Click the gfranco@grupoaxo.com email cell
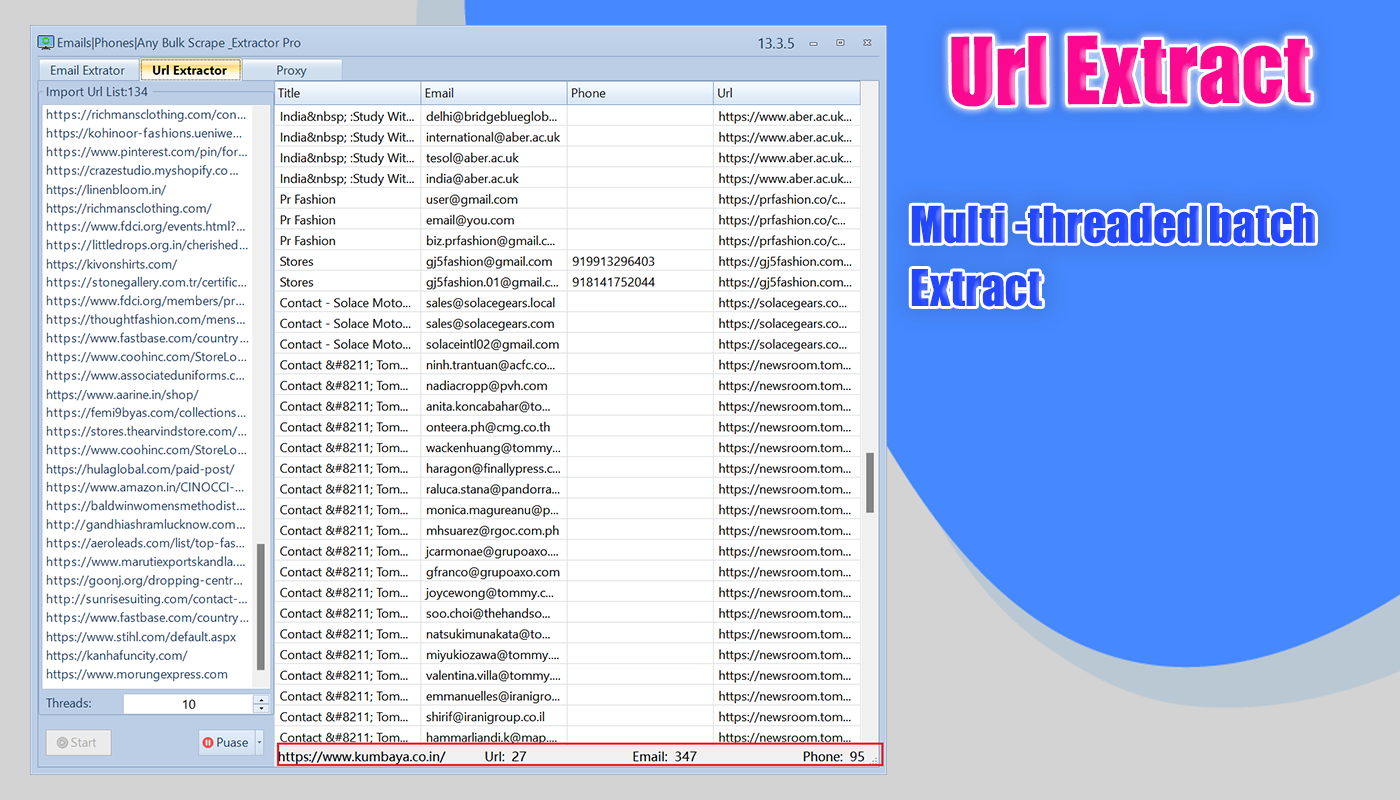Screen dimensions: 1400x800 (494, 572)
